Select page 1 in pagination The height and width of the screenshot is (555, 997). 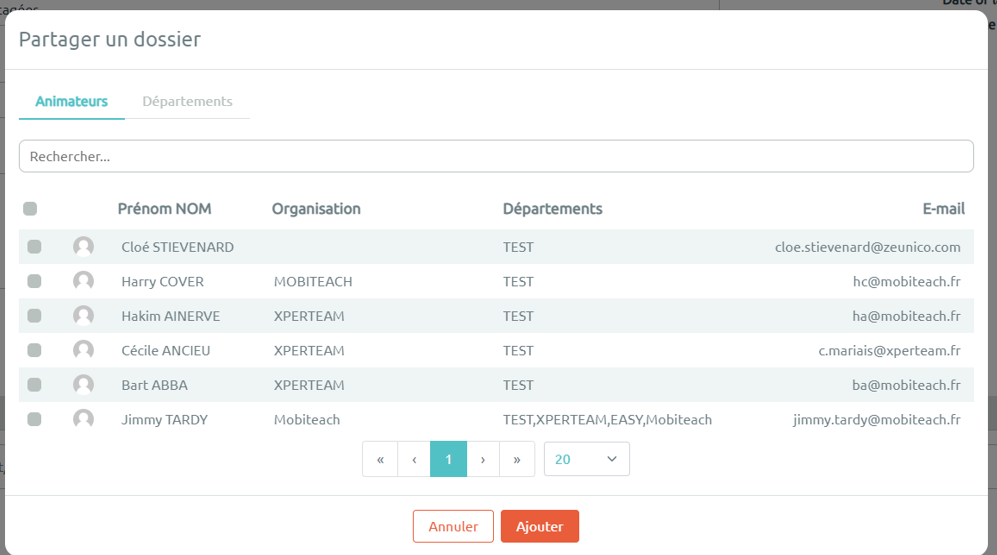(x=448, y=459)
